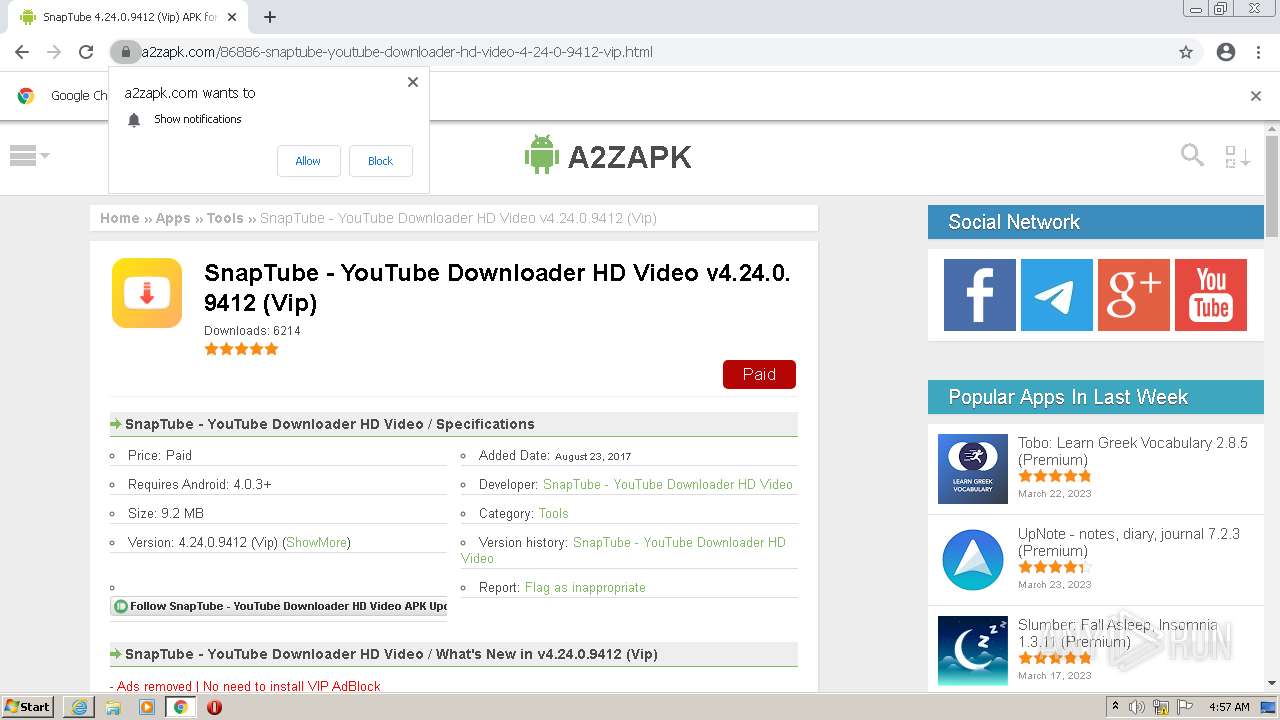Click the address bar URL
1280x720 pixels.
[396, 52]
